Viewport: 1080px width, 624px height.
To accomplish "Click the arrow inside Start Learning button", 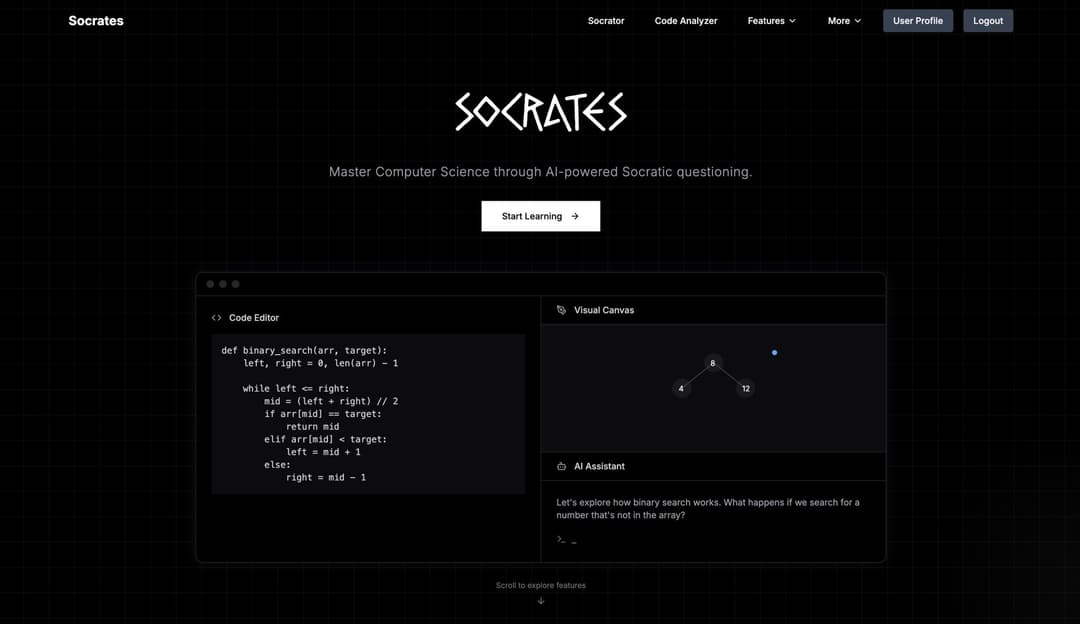I will (574, 216).
